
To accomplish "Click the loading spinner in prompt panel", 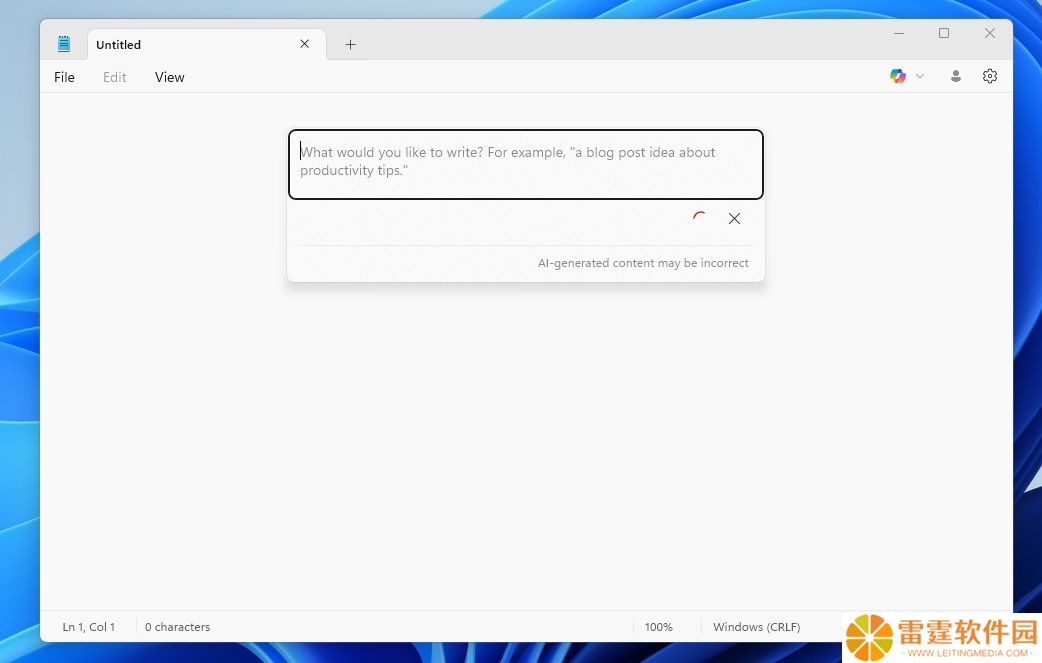I will coord(699,218).
